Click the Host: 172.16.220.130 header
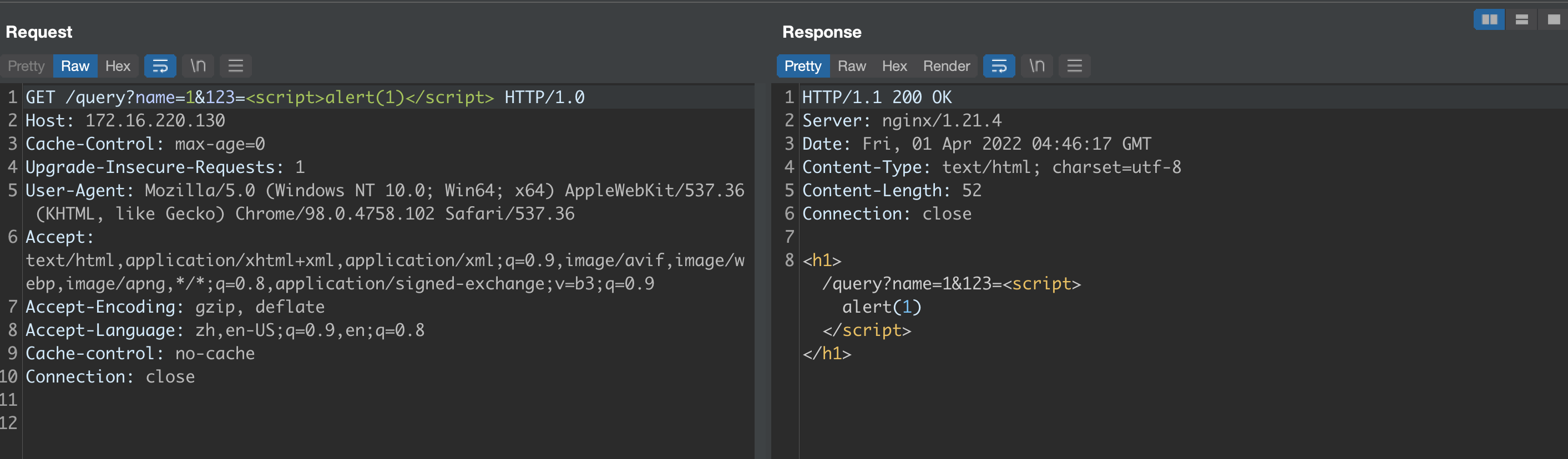This screenshot has width=1568, height=459. coord(125,120)
